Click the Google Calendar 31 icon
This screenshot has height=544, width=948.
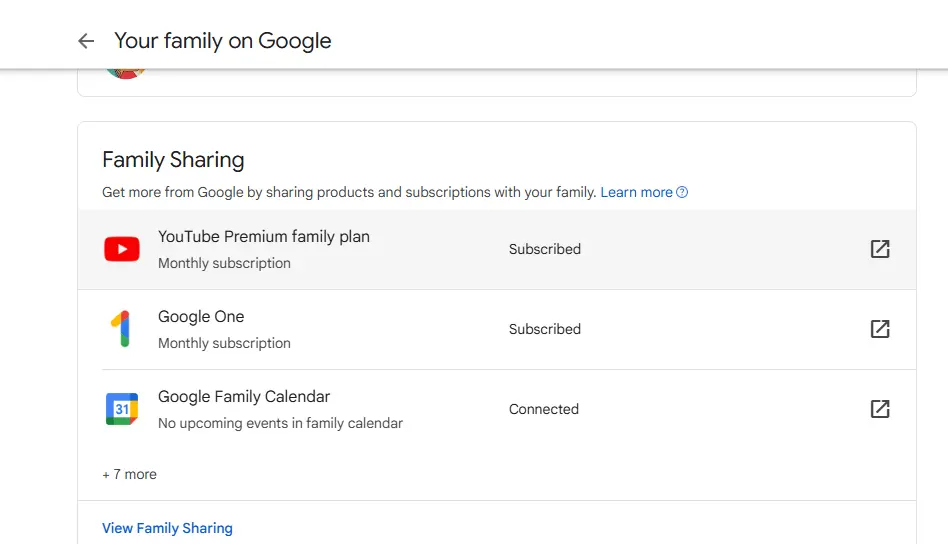(122, 409)
